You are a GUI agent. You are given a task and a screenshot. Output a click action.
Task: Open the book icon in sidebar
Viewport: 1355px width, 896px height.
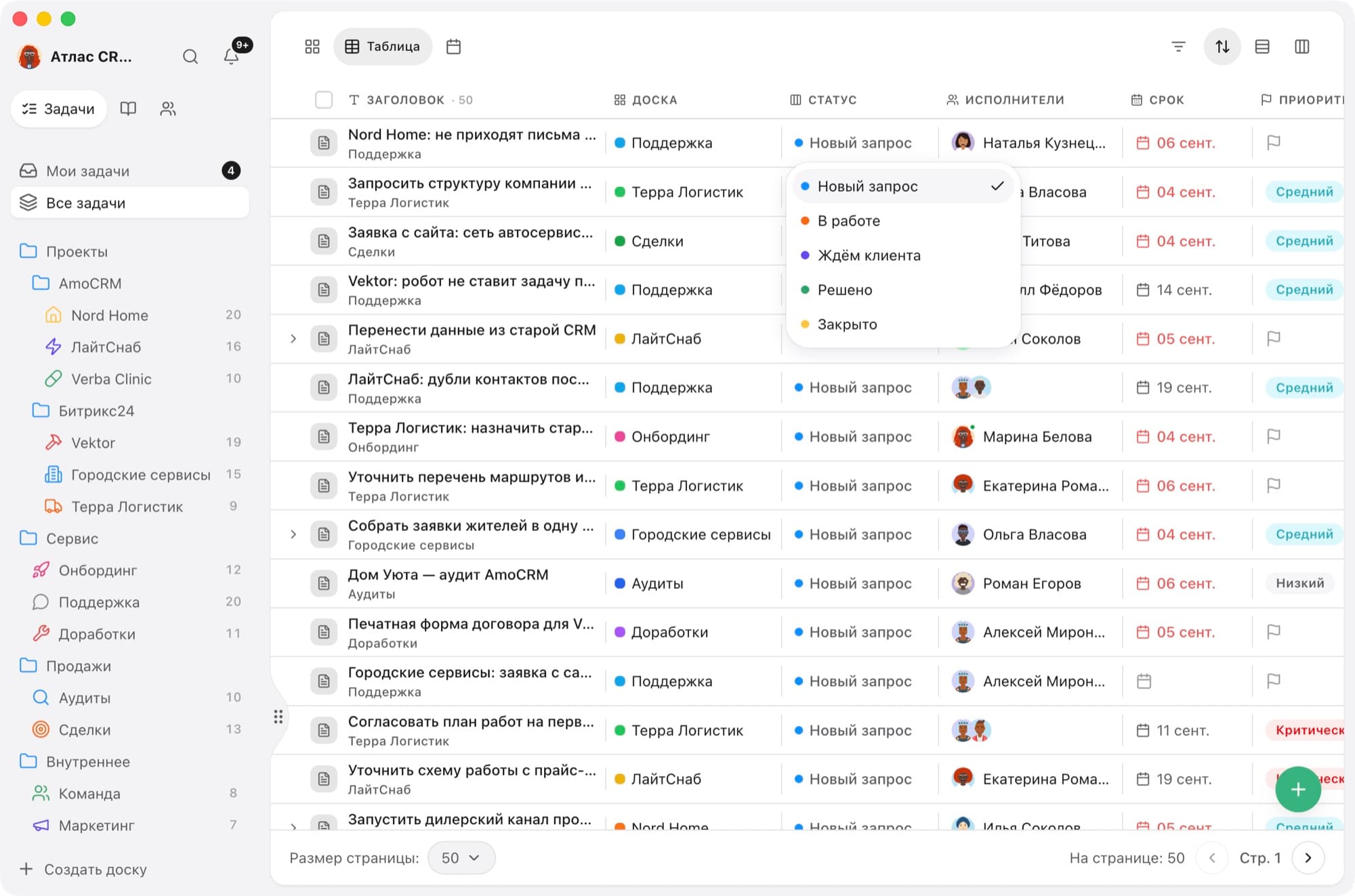click(x=128, y=108)
